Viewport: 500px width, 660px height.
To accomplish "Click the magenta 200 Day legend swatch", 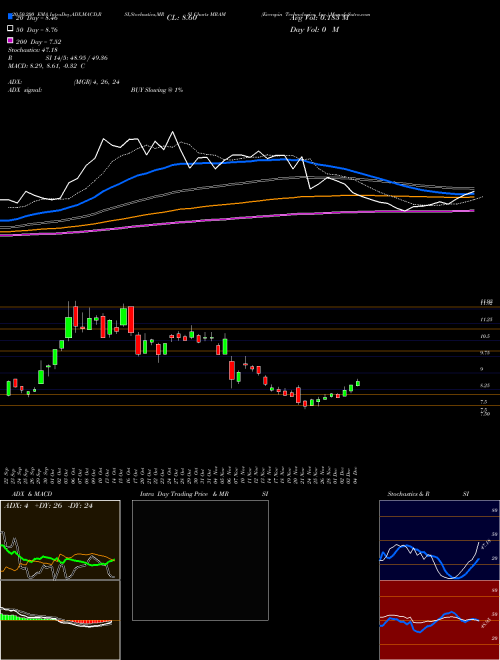I will (10, 41).
